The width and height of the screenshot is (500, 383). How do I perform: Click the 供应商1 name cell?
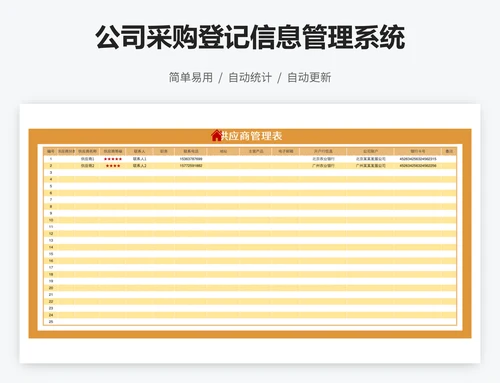point(87,159)
